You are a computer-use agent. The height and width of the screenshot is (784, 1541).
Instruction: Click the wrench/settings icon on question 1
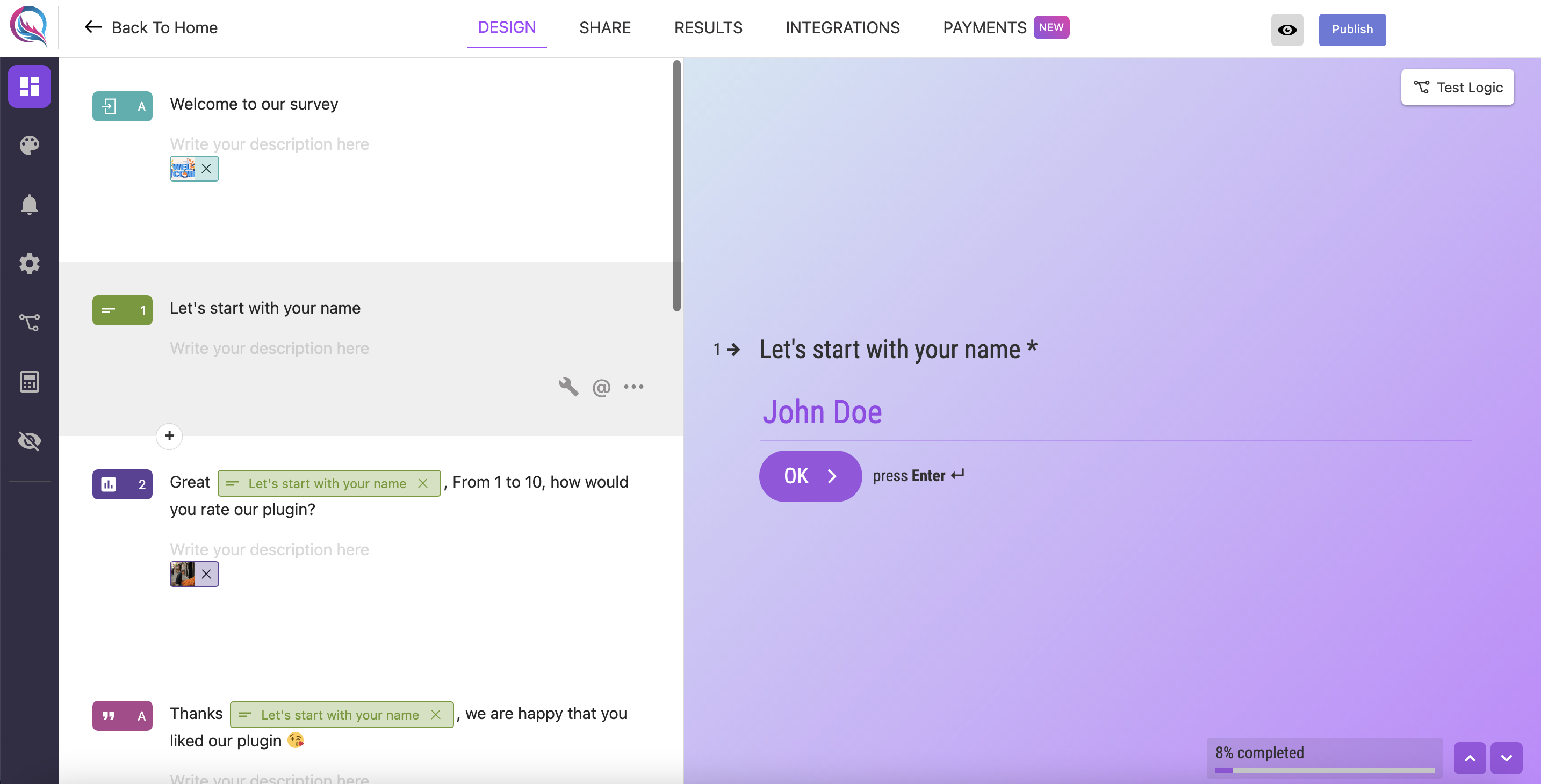point(568,387)
